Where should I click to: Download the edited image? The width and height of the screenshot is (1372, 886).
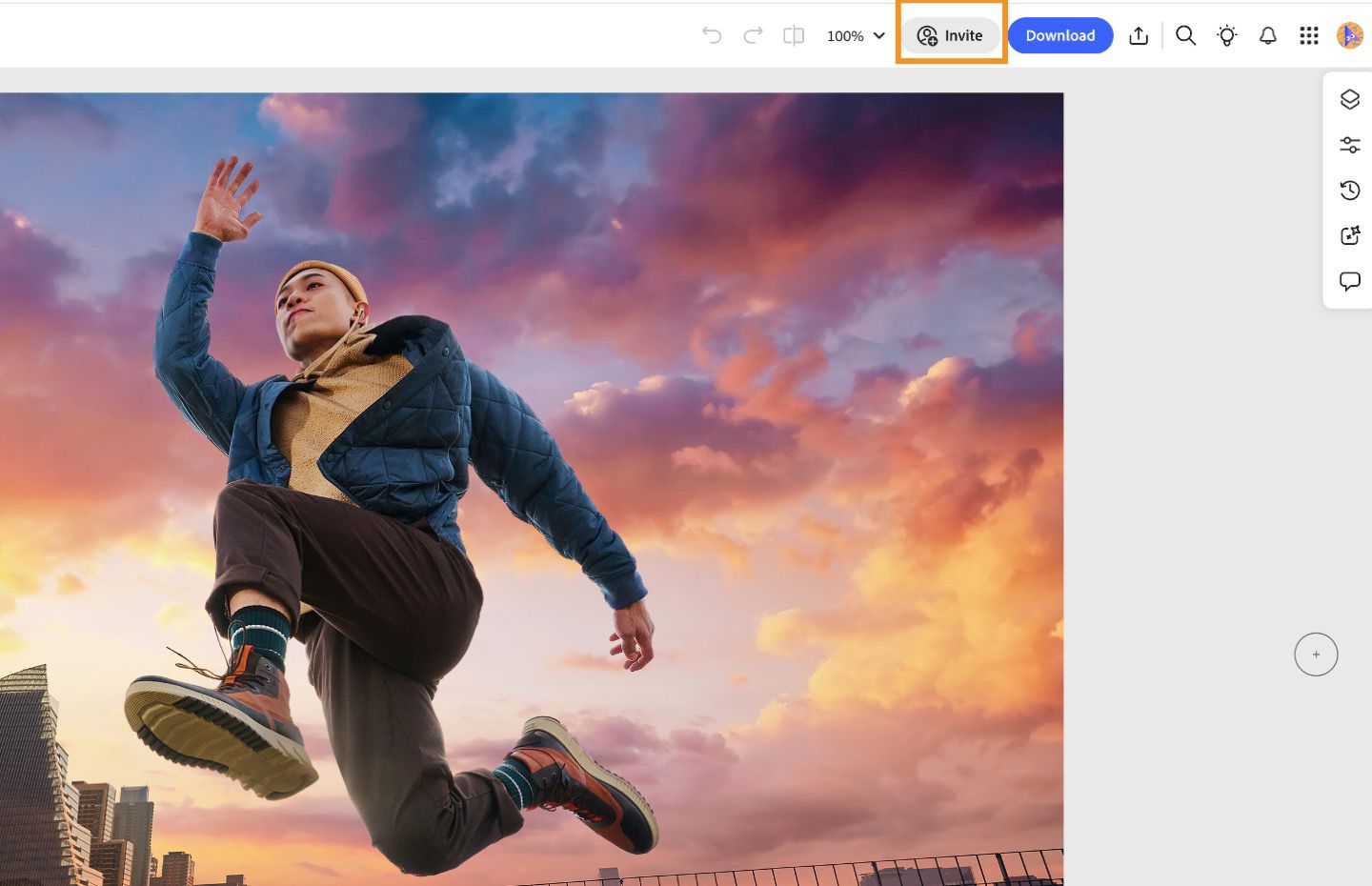coord(1060,35)
